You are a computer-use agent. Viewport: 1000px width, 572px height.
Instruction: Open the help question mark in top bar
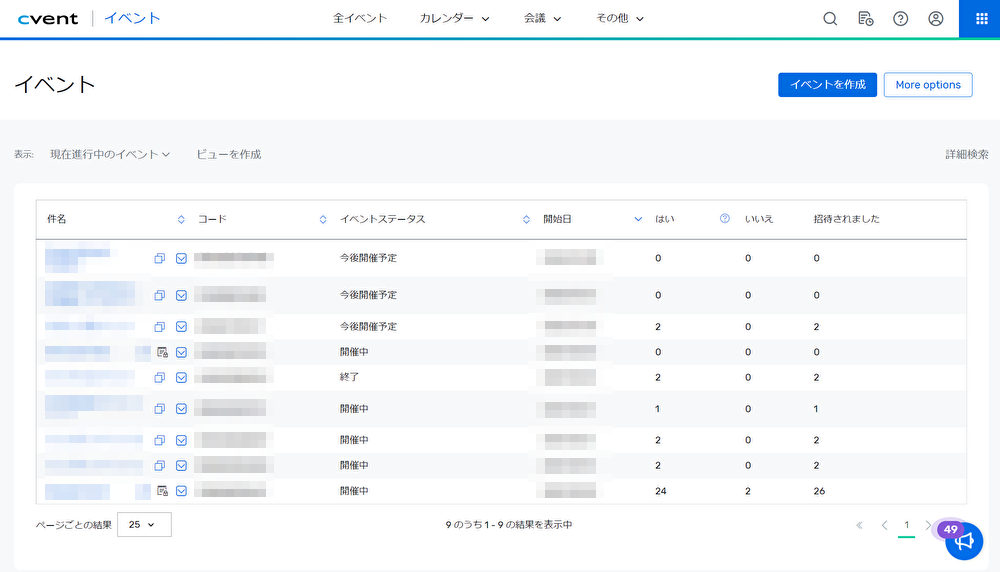pos(901,18)
